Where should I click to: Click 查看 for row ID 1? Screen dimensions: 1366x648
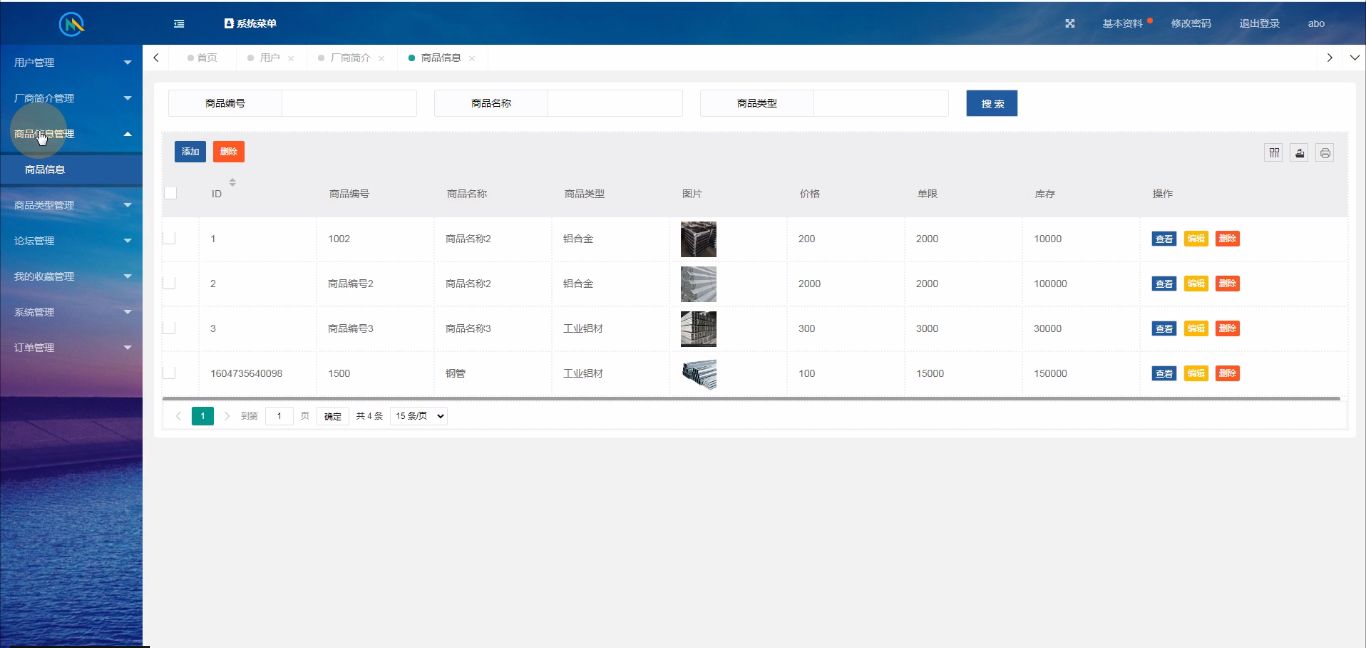pyautogui.click(x=1164, y=239)
